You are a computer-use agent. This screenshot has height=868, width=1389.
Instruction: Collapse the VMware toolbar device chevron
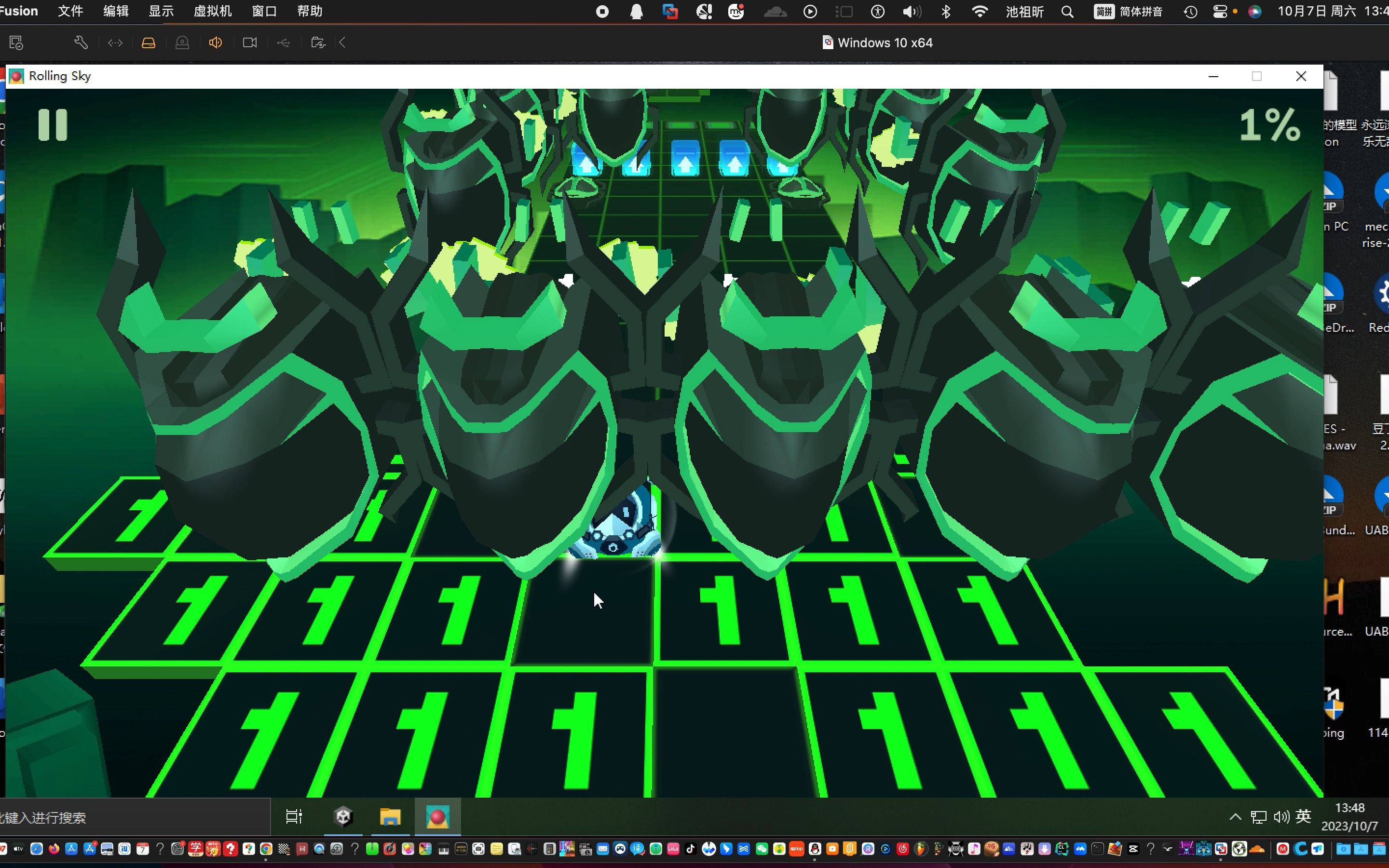click(342, 42)
